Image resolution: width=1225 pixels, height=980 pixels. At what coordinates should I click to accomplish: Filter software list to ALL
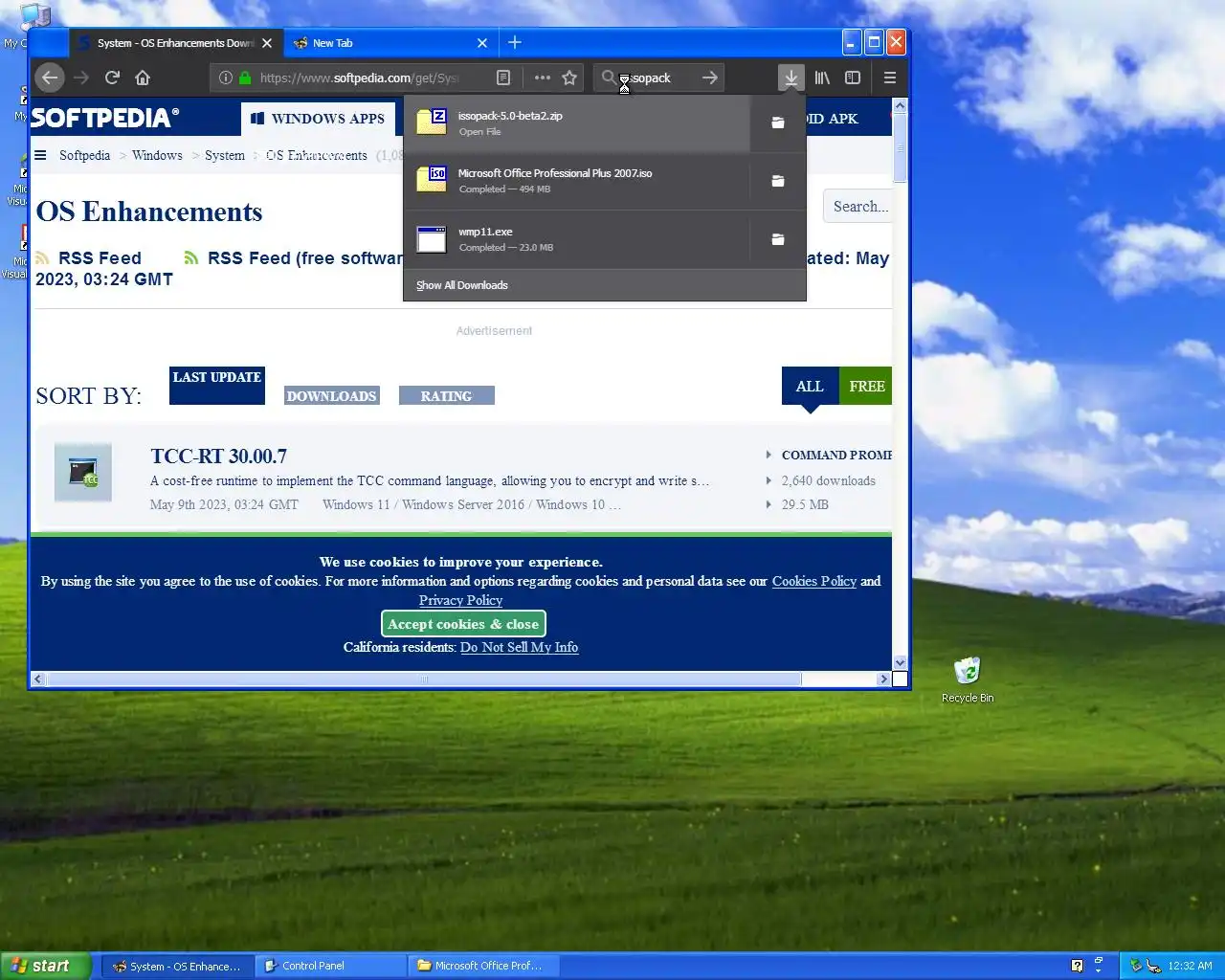(x=810, y=386)
